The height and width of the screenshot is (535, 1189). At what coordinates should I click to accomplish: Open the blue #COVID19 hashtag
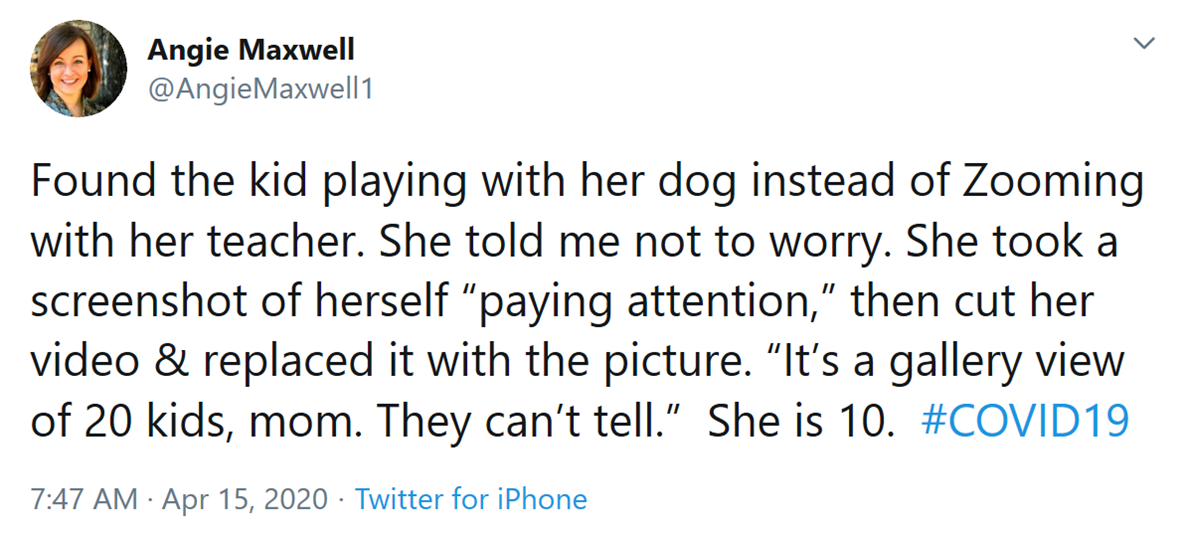1025,421
